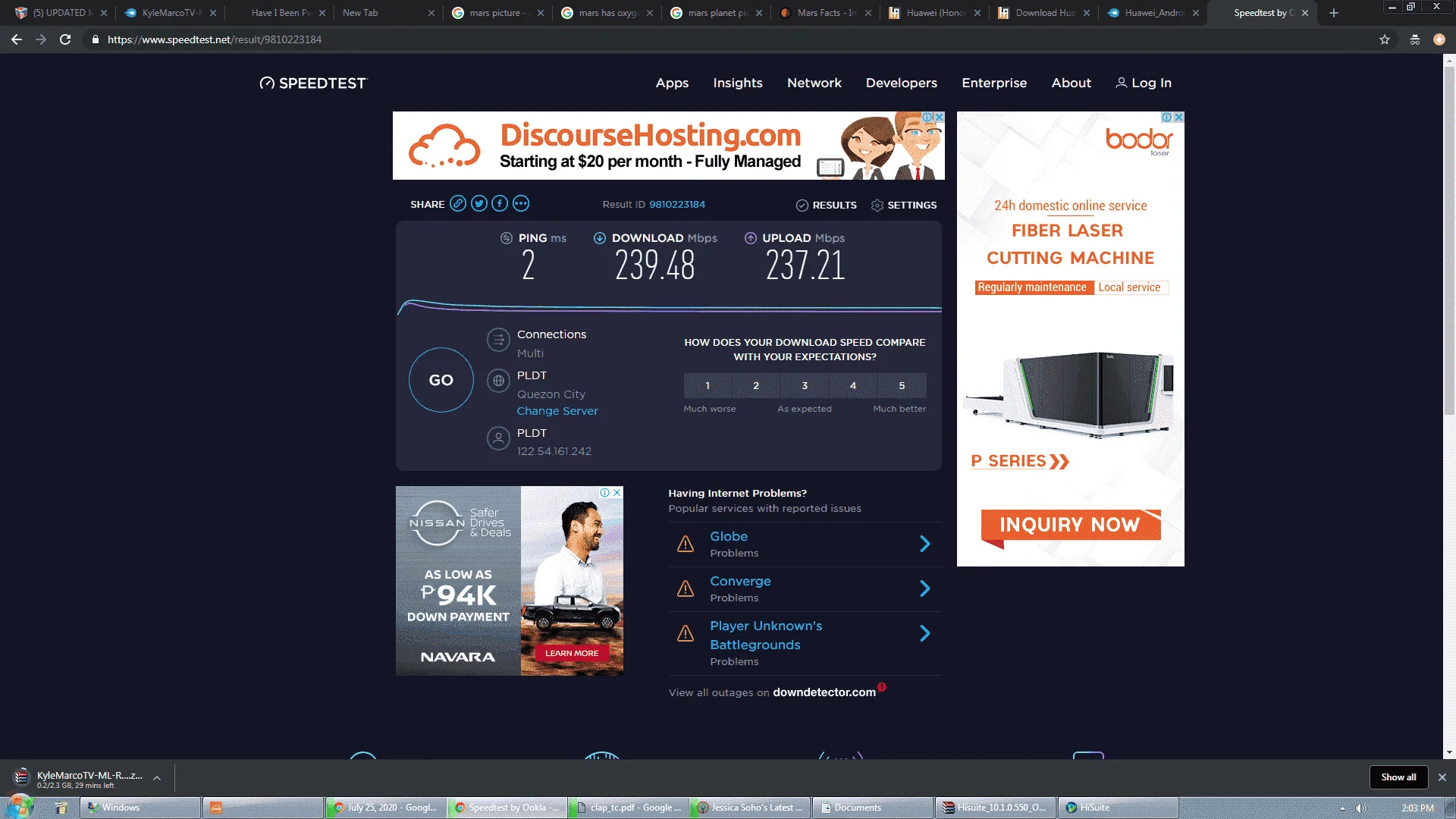Click Change Server link
1456x819 pixels.
pyautogui.click(x=557, y=411)
